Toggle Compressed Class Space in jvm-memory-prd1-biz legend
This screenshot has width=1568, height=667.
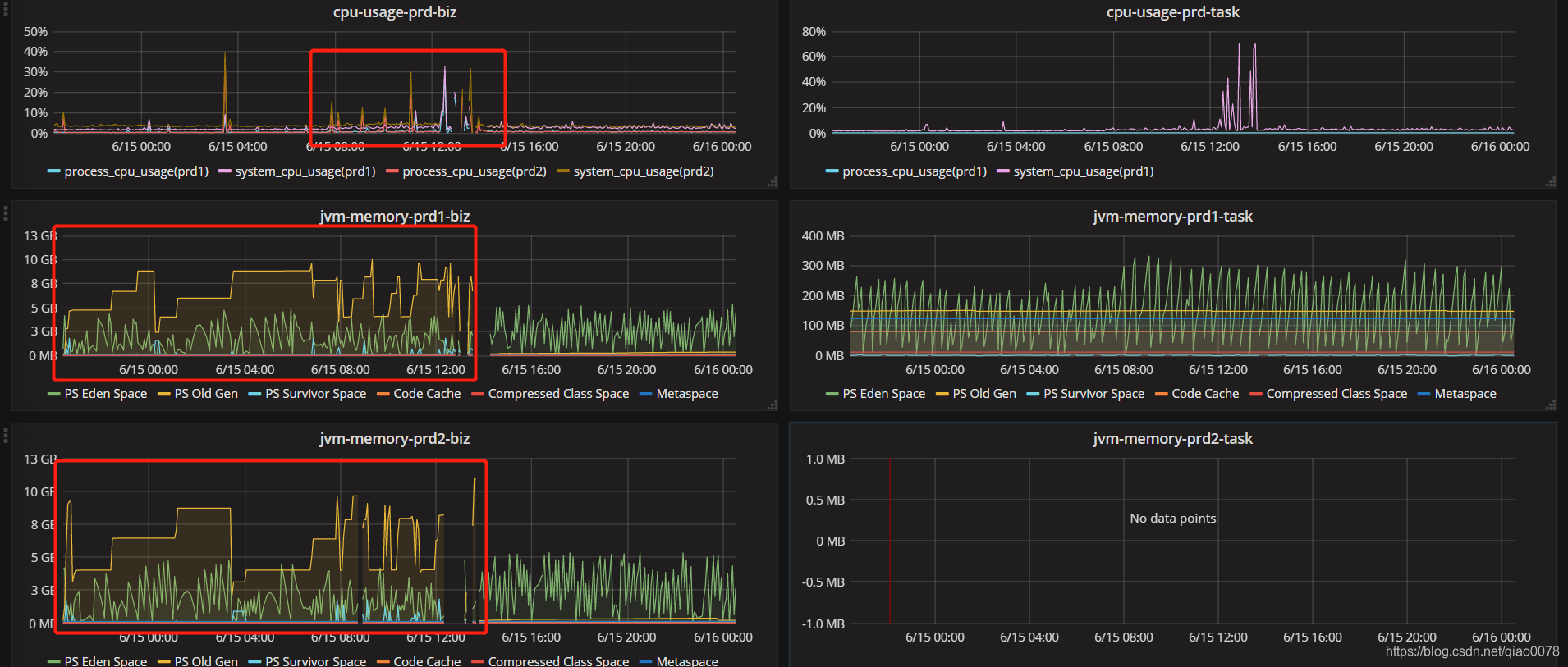(x=558, y=394)
